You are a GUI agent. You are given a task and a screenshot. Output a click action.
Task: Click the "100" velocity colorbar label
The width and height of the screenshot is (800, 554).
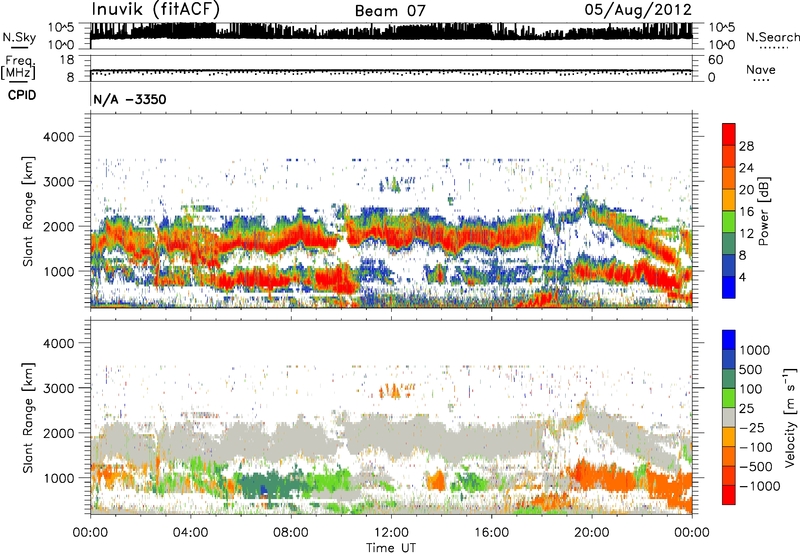pos(751,389)
